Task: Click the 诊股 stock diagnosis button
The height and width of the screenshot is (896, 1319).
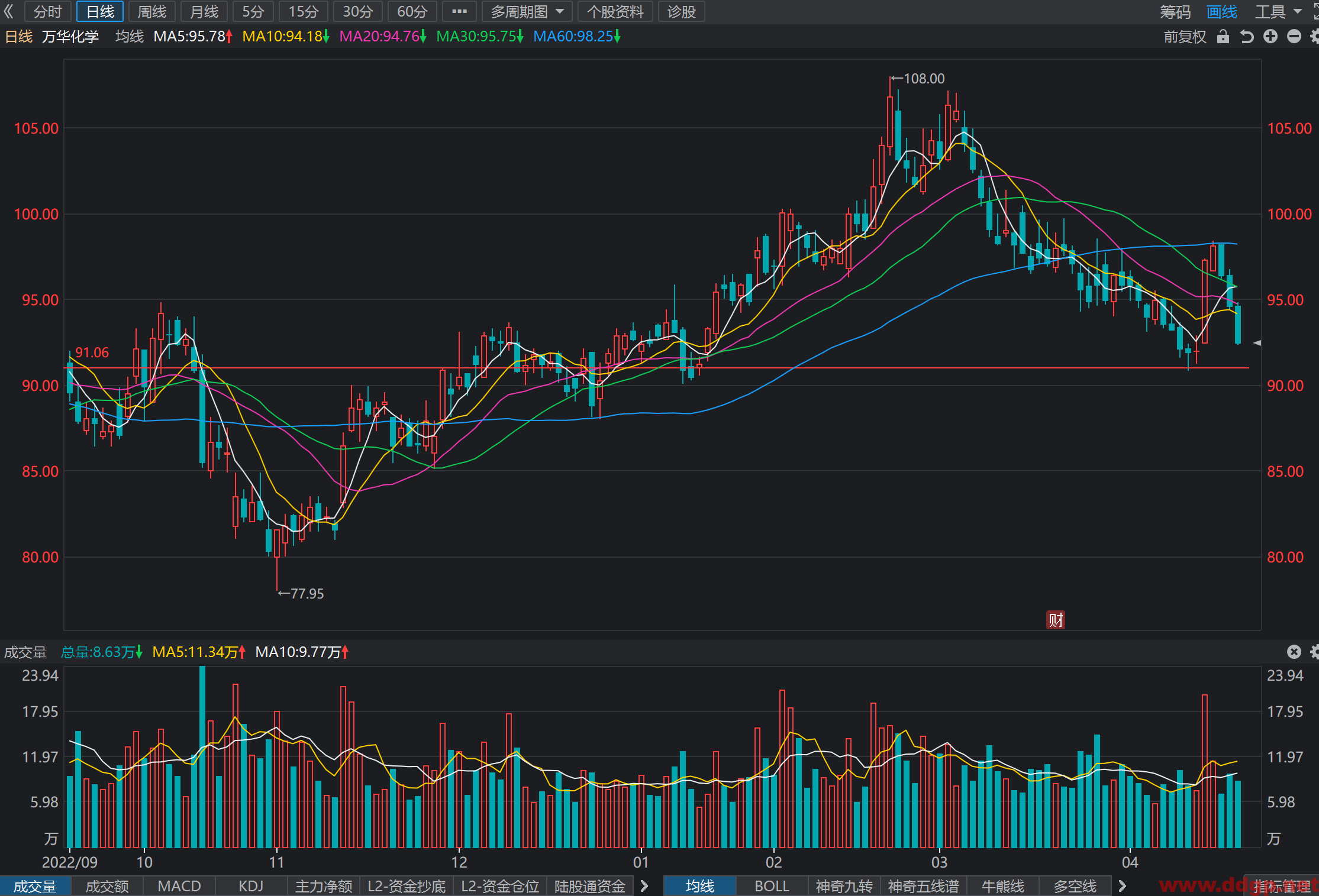Action: point(682,11)
